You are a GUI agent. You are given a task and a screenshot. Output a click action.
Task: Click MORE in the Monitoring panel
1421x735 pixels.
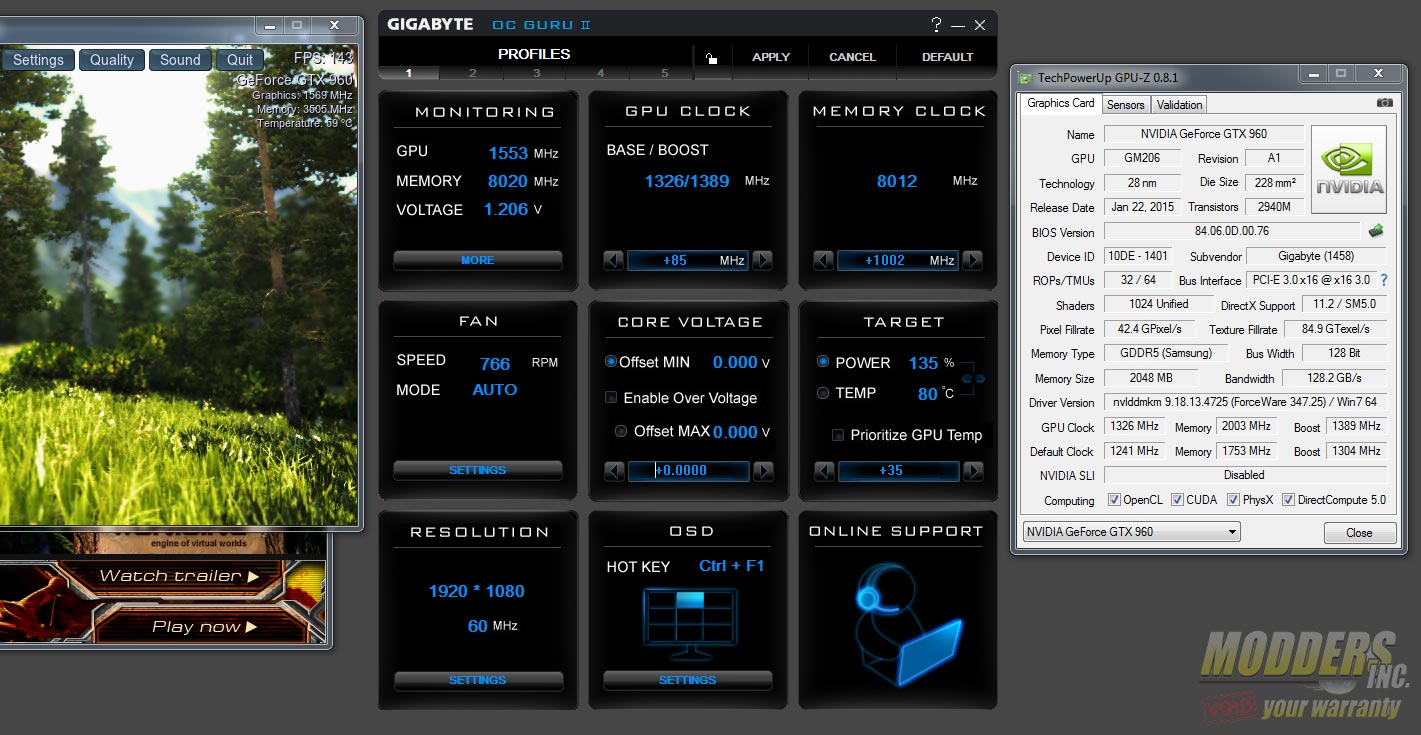(x=478, y=260)
